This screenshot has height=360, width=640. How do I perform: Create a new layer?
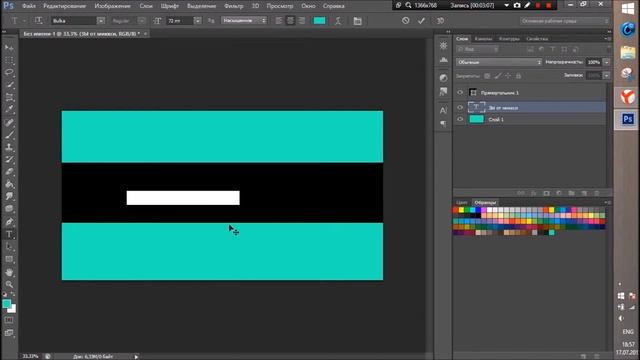[584, 193]
